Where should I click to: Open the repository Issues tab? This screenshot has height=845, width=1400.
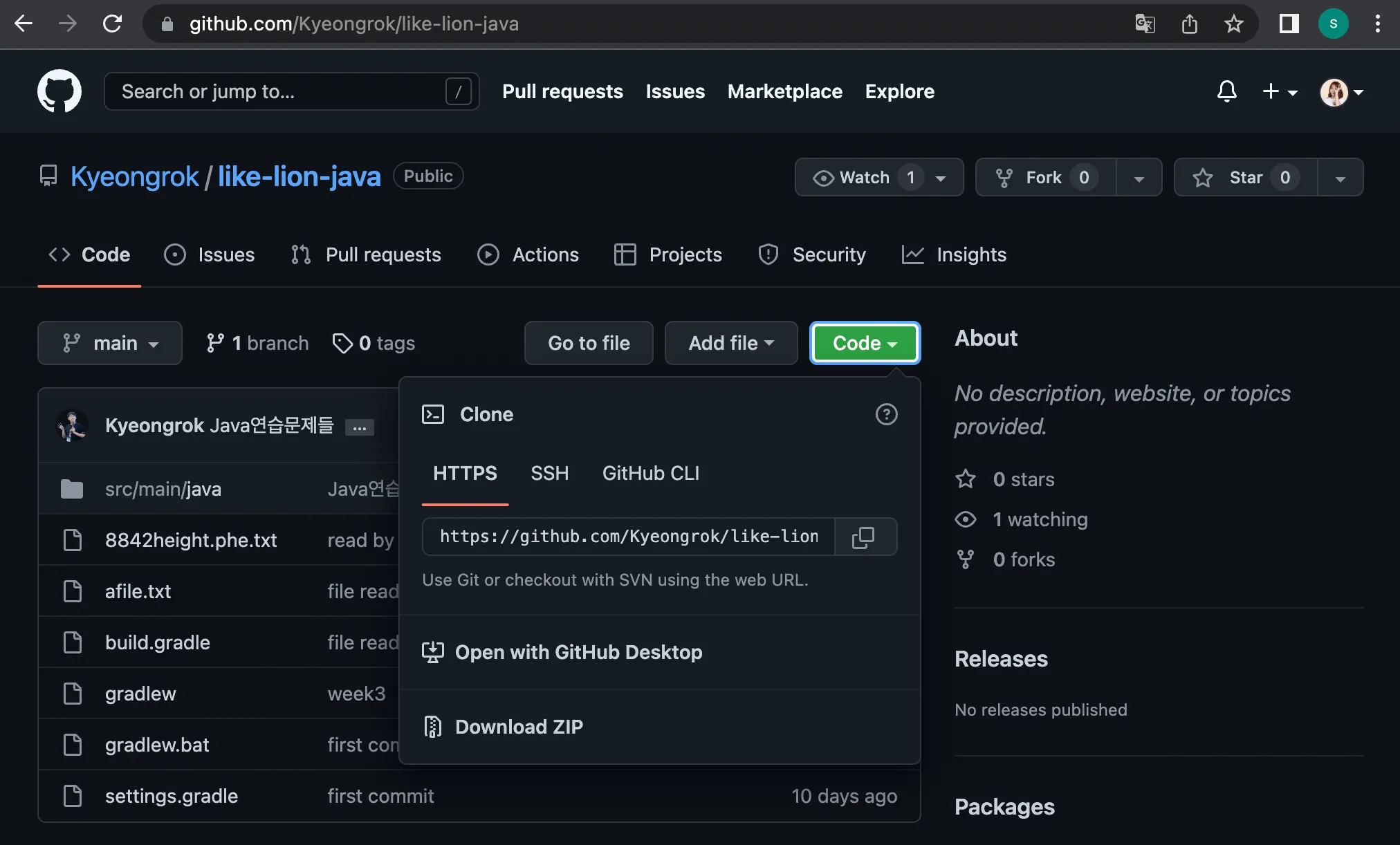pyautogui.click(x=210, y=254)
